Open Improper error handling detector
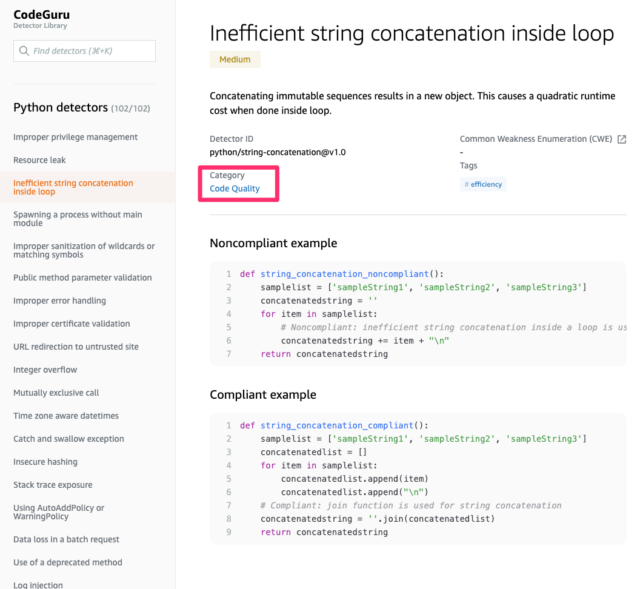Screen dimensions: 640x589 (60, 301)
